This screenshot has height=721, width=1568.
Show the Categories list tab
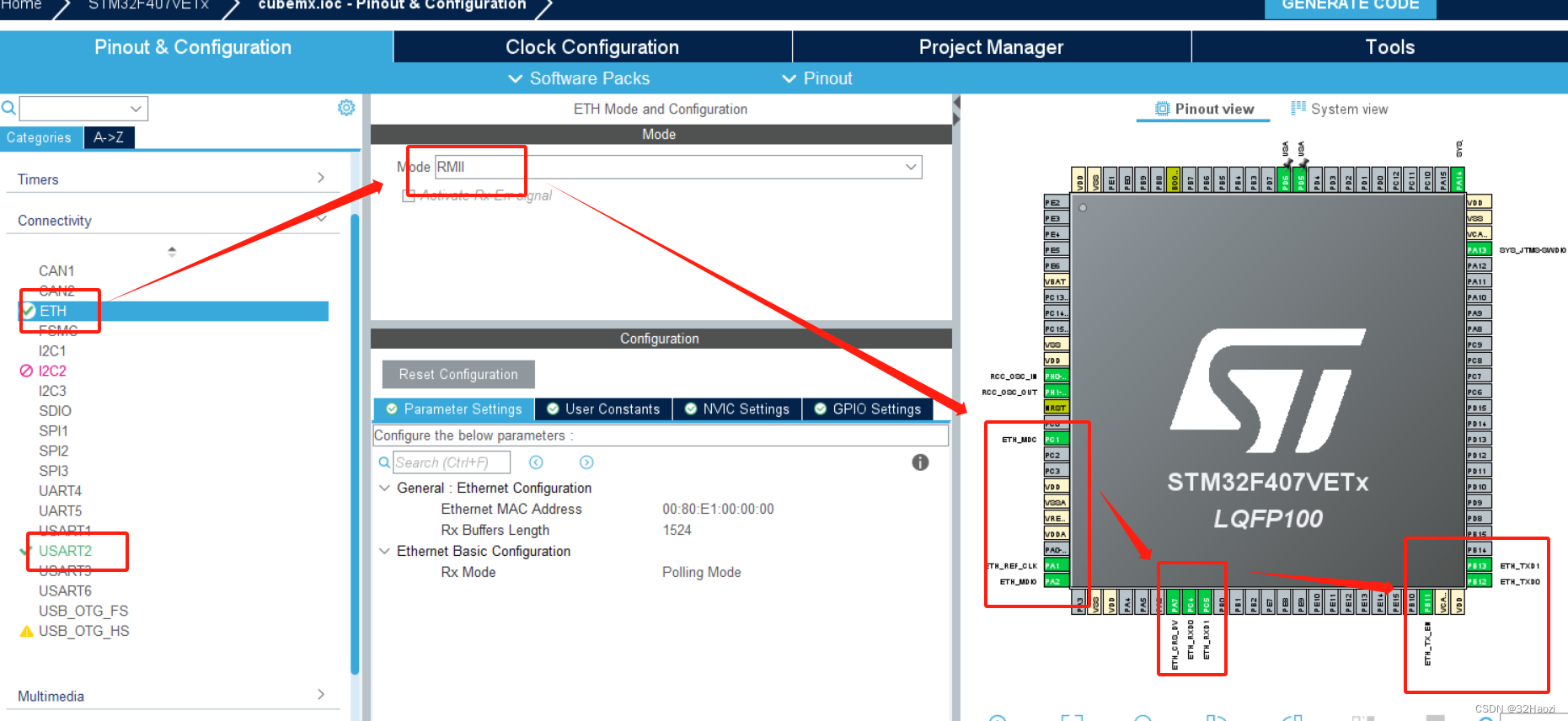40,137
